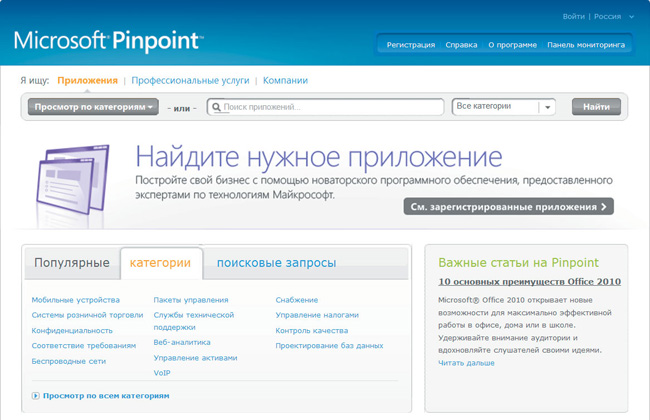Open the Панель мониторинга menu item
Viewport: 650px width, 420px height.
click(586, 45)
